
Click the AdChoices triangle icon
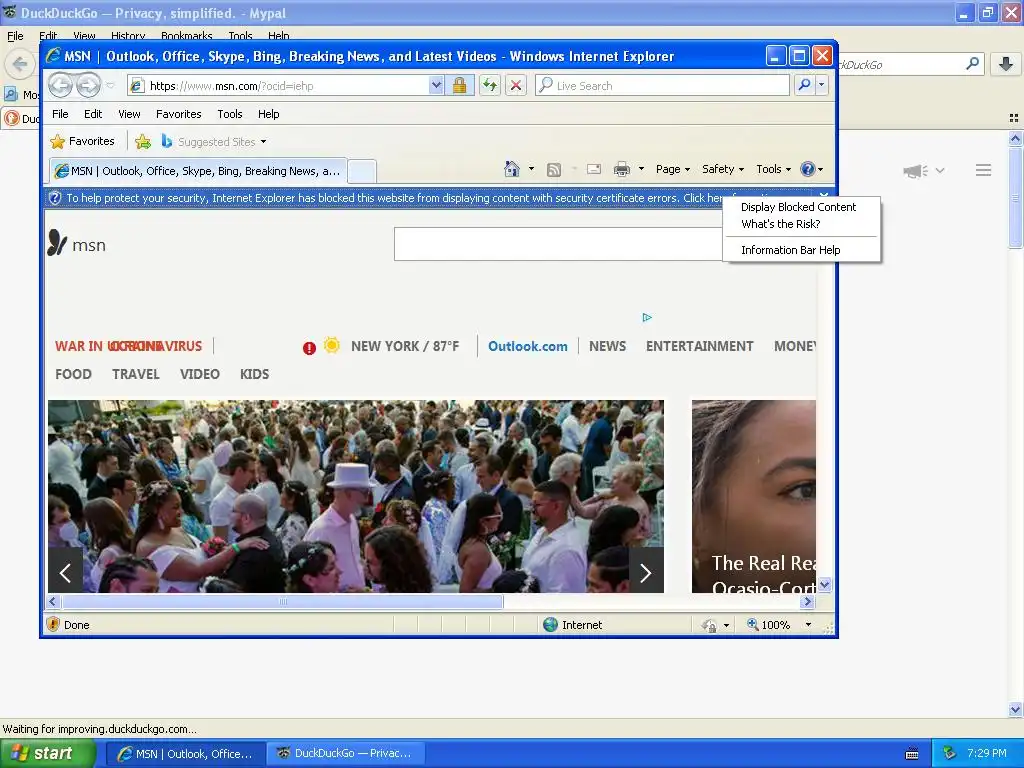point(647,317)
